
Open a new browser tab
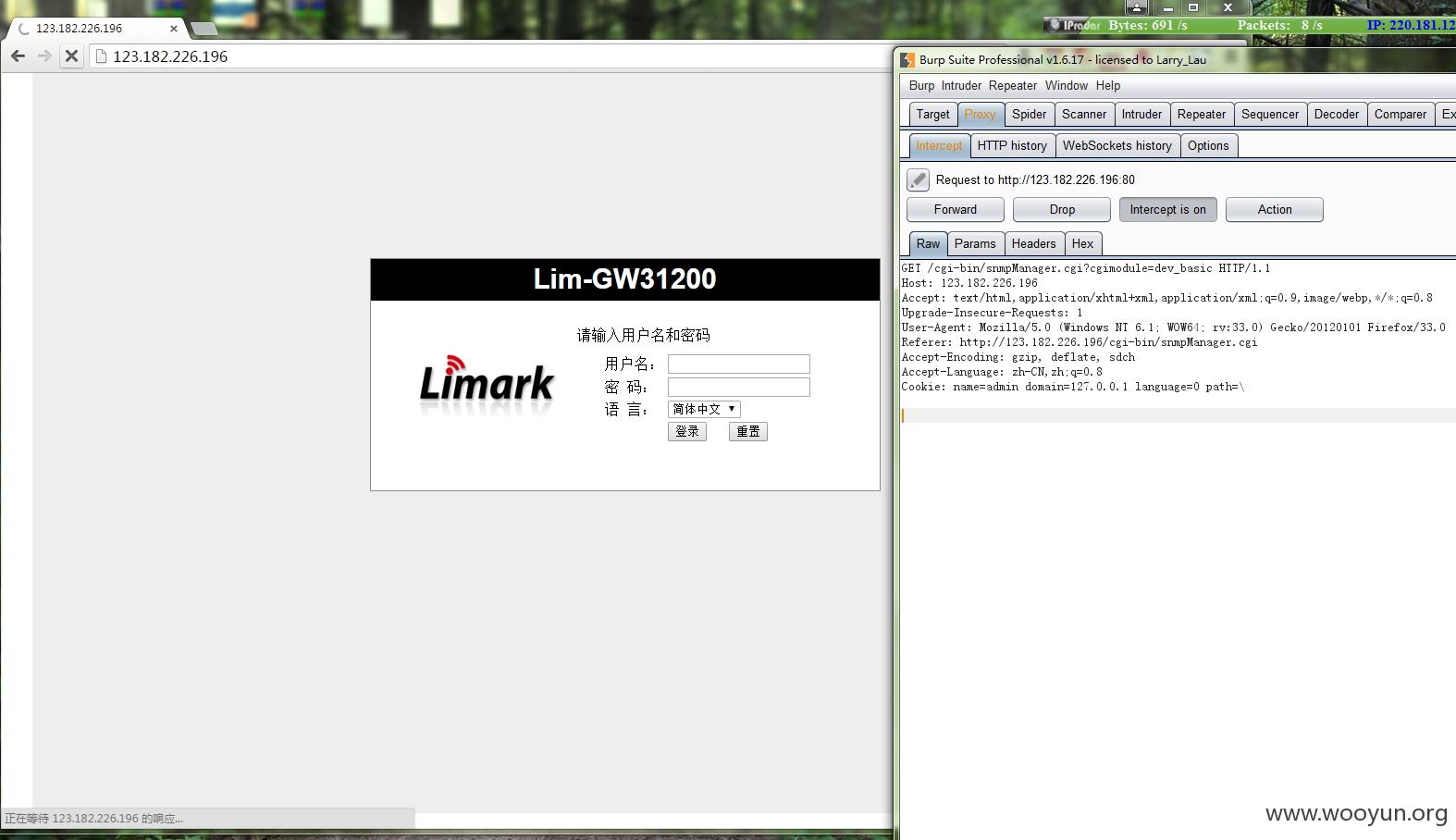[204, 29]
